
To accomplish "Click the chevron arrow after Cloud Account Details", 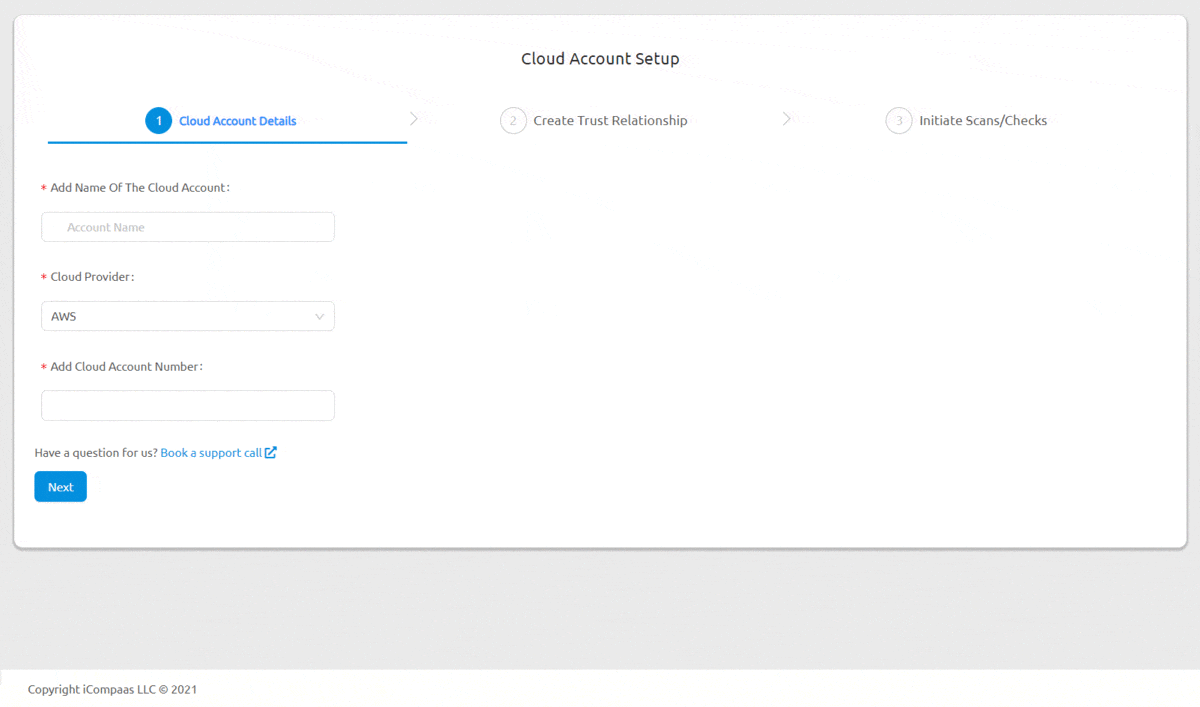I will [414, 118].
